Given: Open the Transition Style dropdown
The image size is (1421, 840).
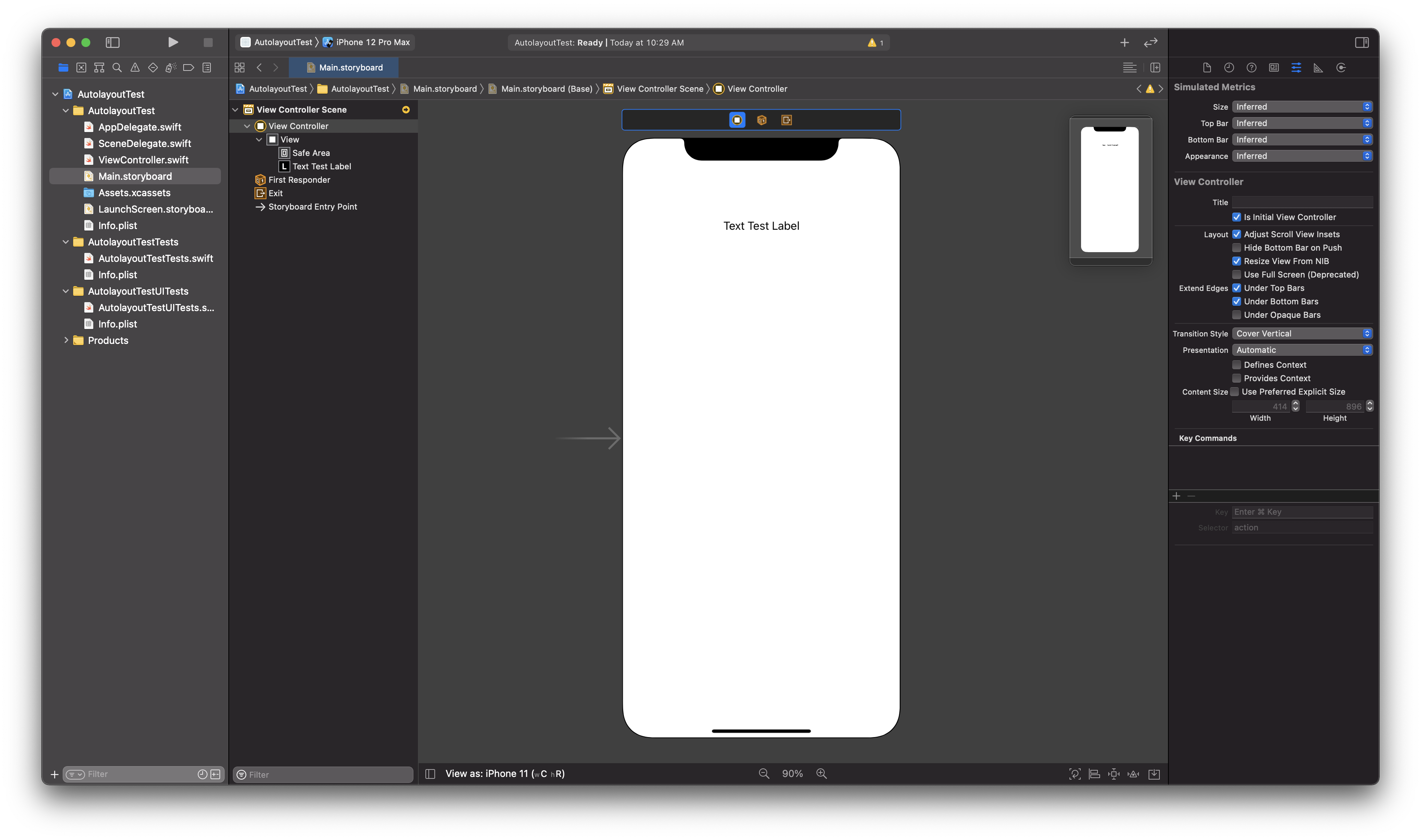Looking at the screenshot, I should 1302,334.
